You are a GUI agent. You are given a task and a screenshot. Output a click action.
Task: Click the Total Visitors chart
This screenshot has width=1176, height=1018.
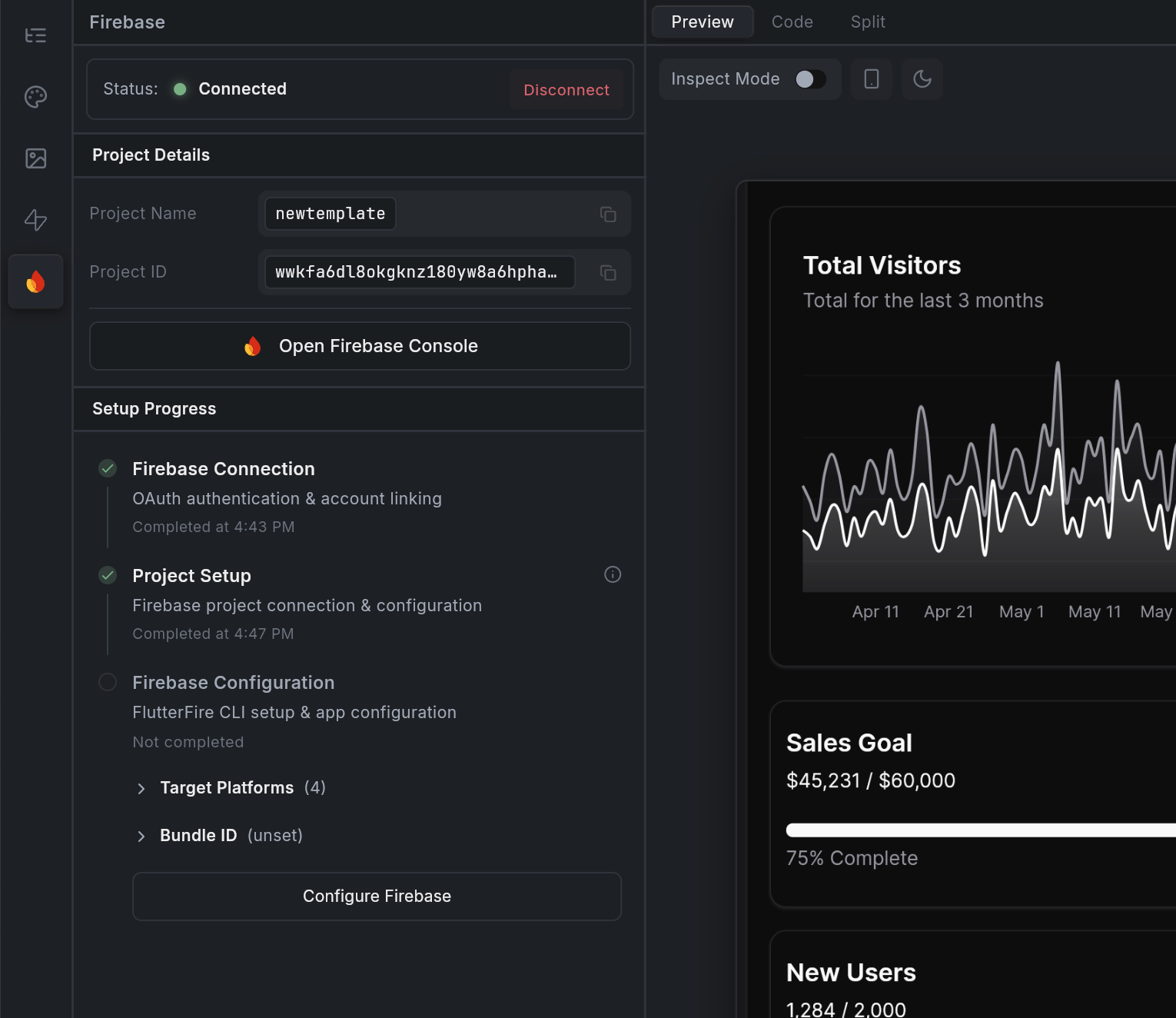point(989,477)
